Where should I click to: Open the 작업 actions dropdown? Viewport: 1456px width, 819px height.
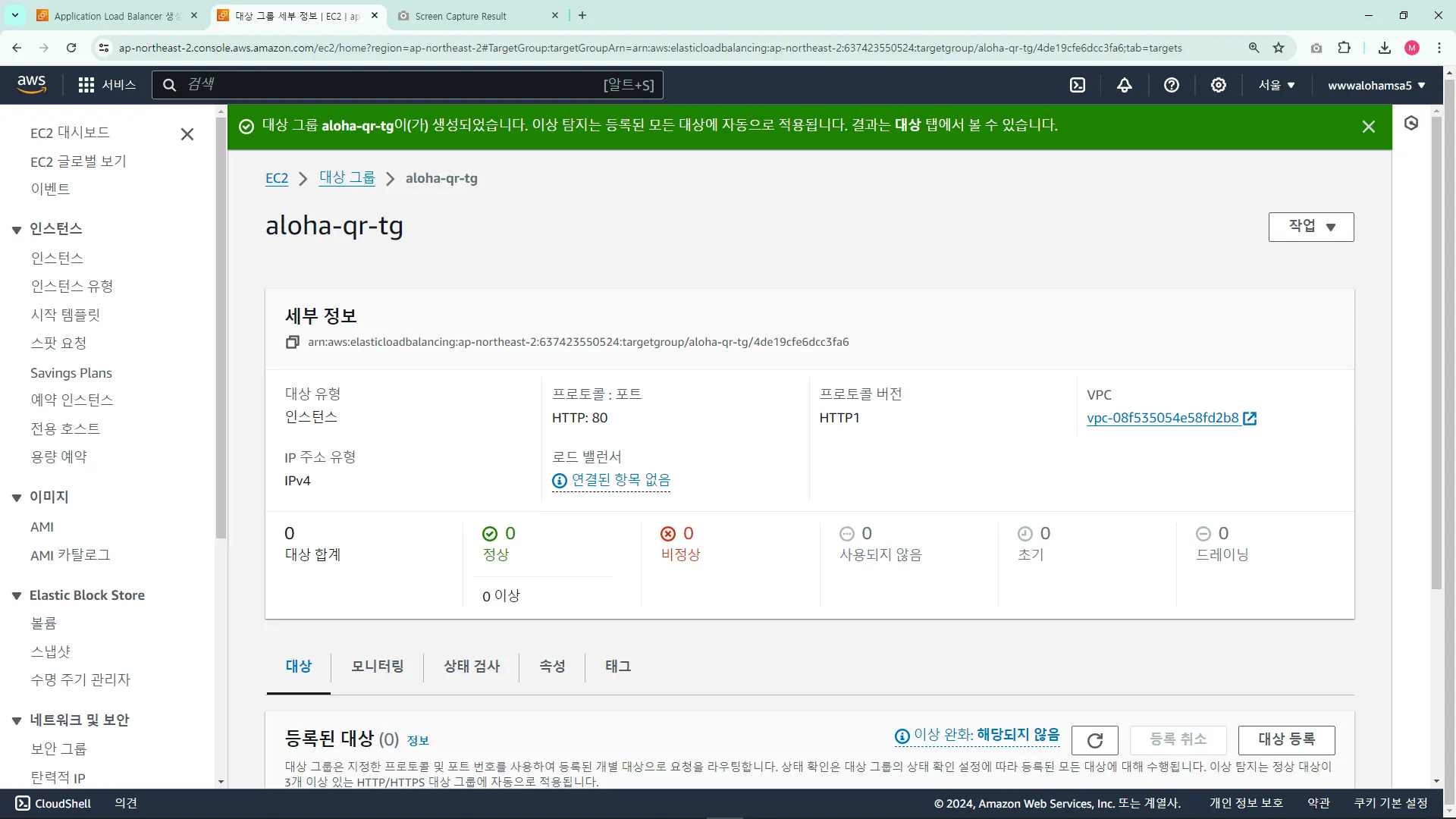(1310, 227)
